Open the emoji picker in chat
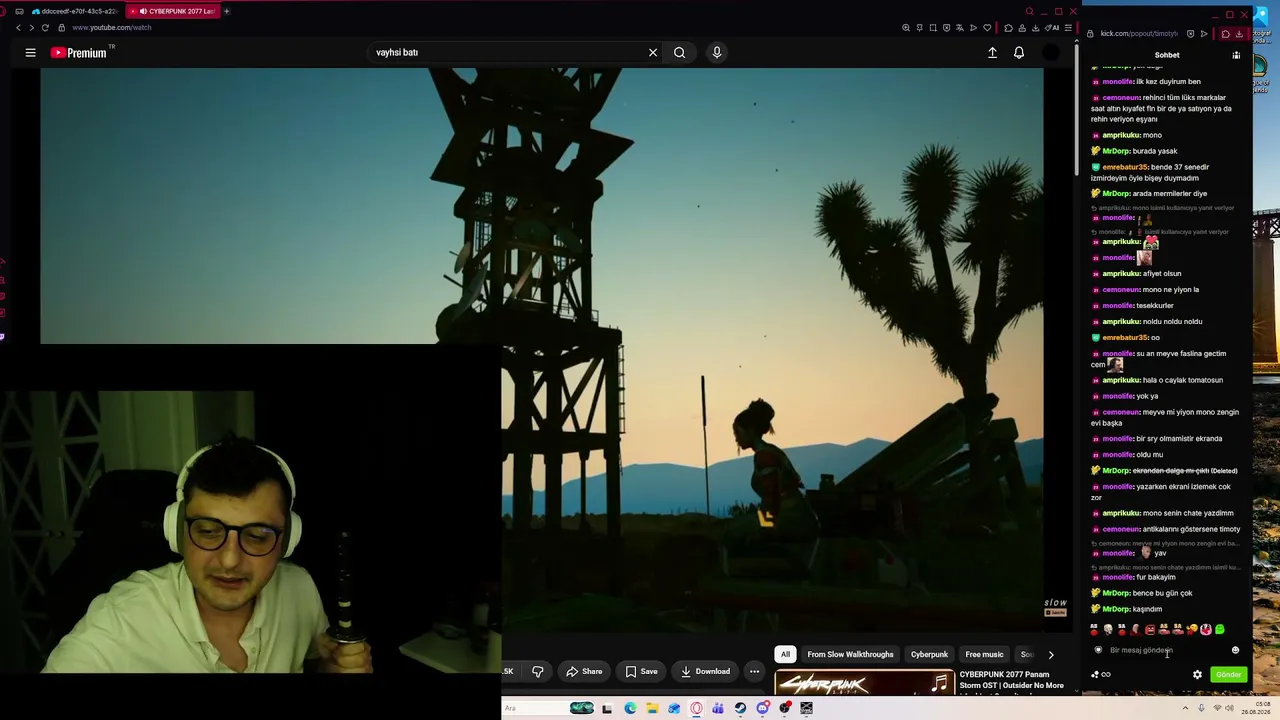 [1235, 650]
